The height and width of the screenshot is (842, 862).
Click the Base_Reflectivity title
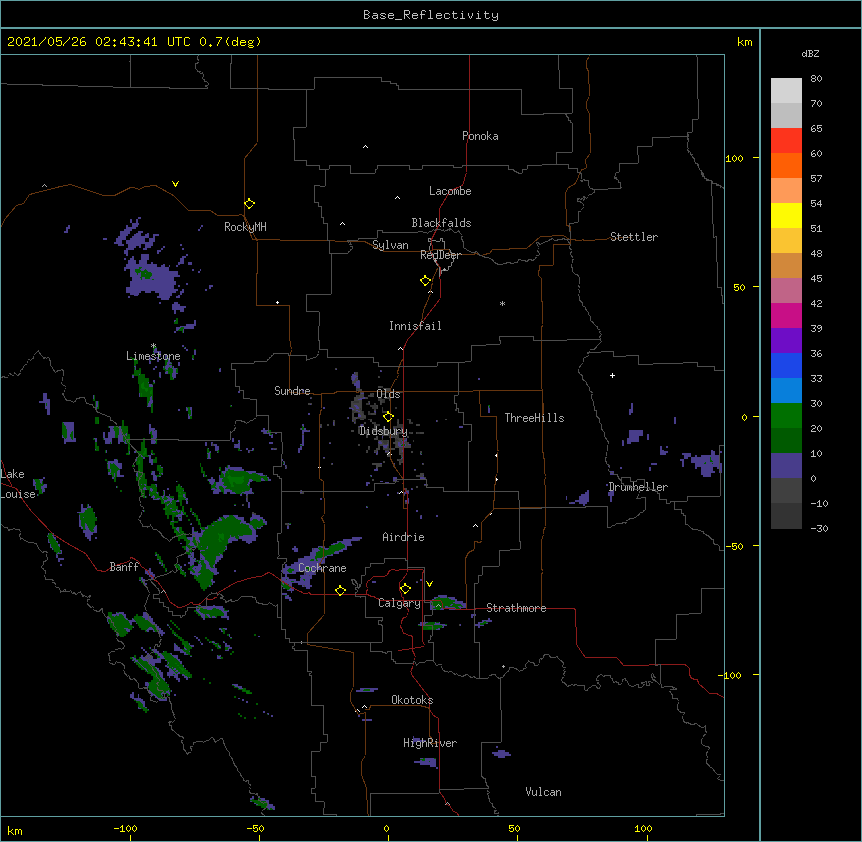pyautogui.click(x=431, y=15)
